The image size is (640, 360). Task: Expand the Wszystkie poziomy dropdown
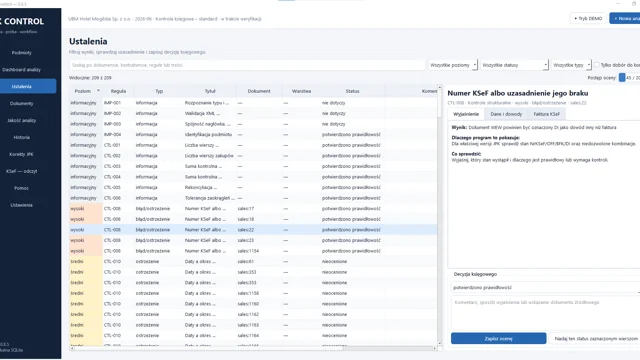453,65
